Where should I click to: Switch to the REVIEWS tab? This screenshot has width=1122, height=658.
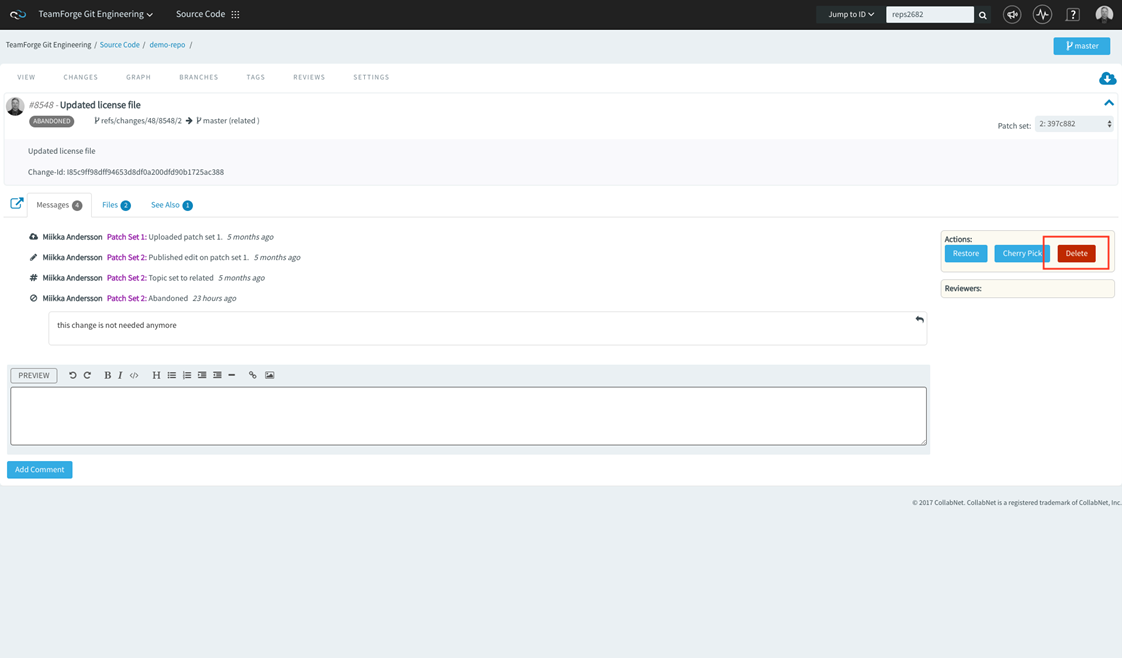click(309, 77)
